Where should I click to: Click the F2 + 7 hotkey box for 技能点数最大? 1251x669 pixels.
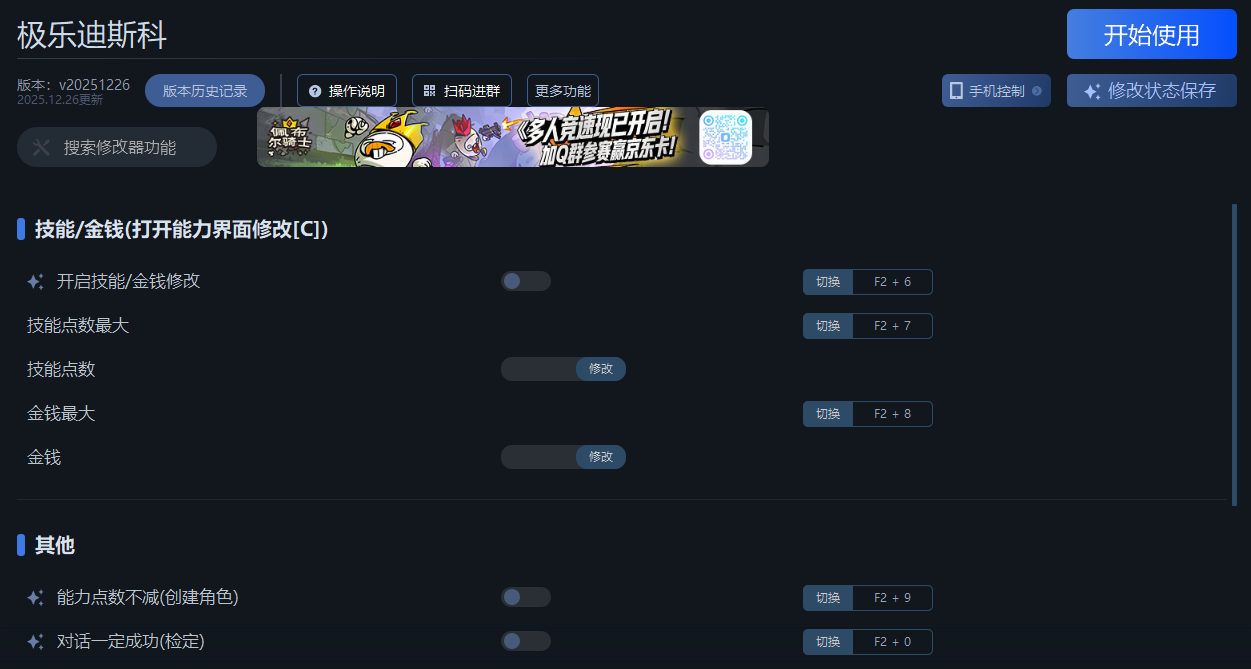point(892,326)
